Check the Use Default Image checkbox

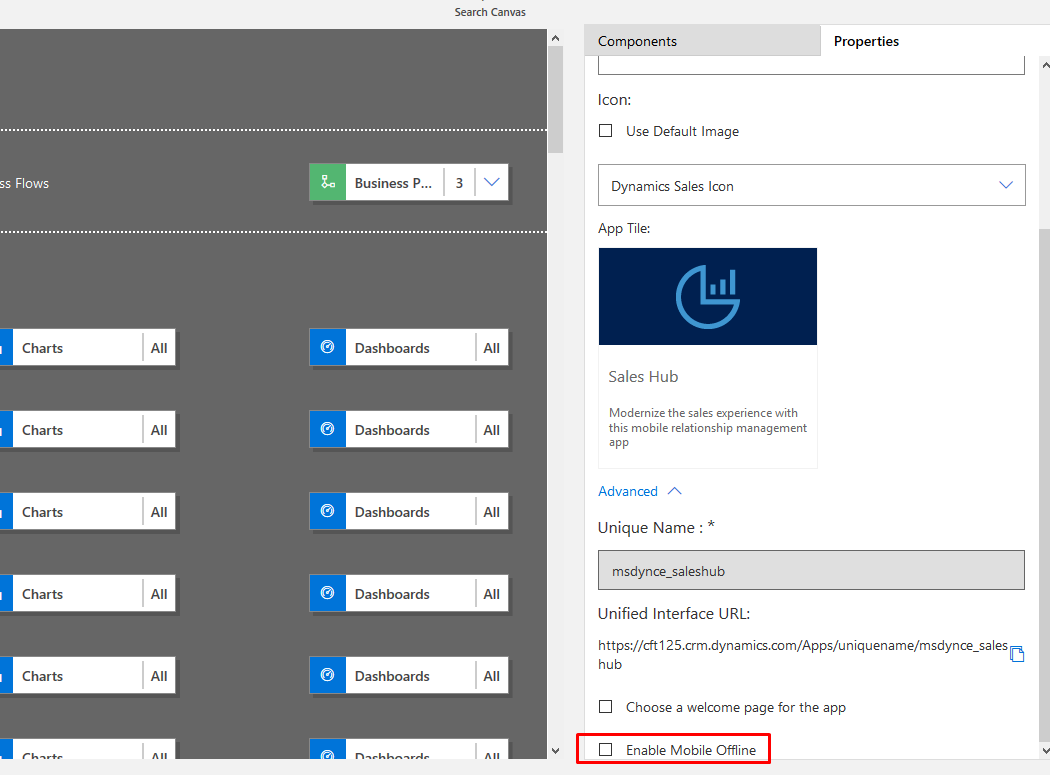click(605, 130)
